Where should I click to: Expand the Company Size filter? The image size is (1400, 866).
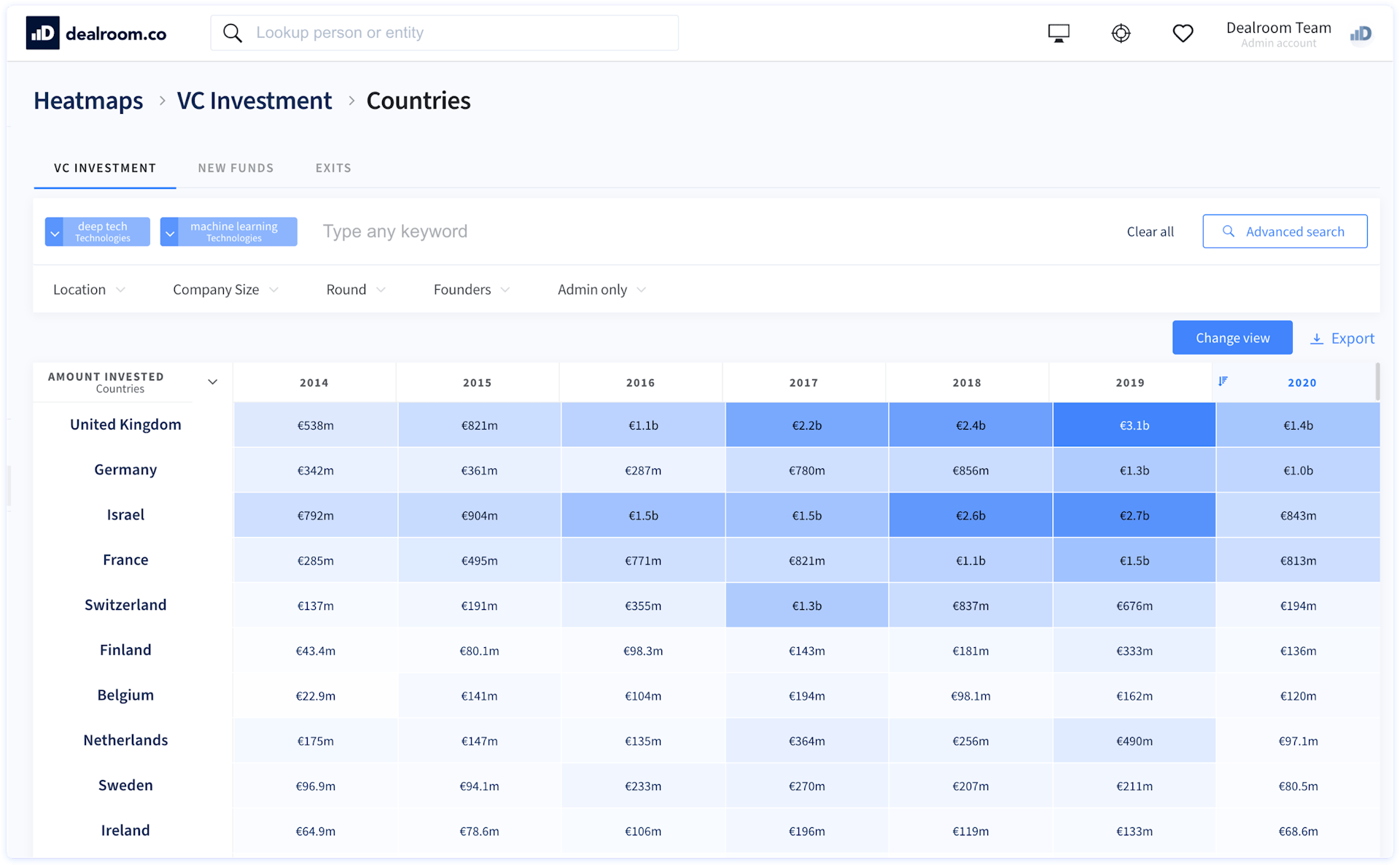pos(225,289)
